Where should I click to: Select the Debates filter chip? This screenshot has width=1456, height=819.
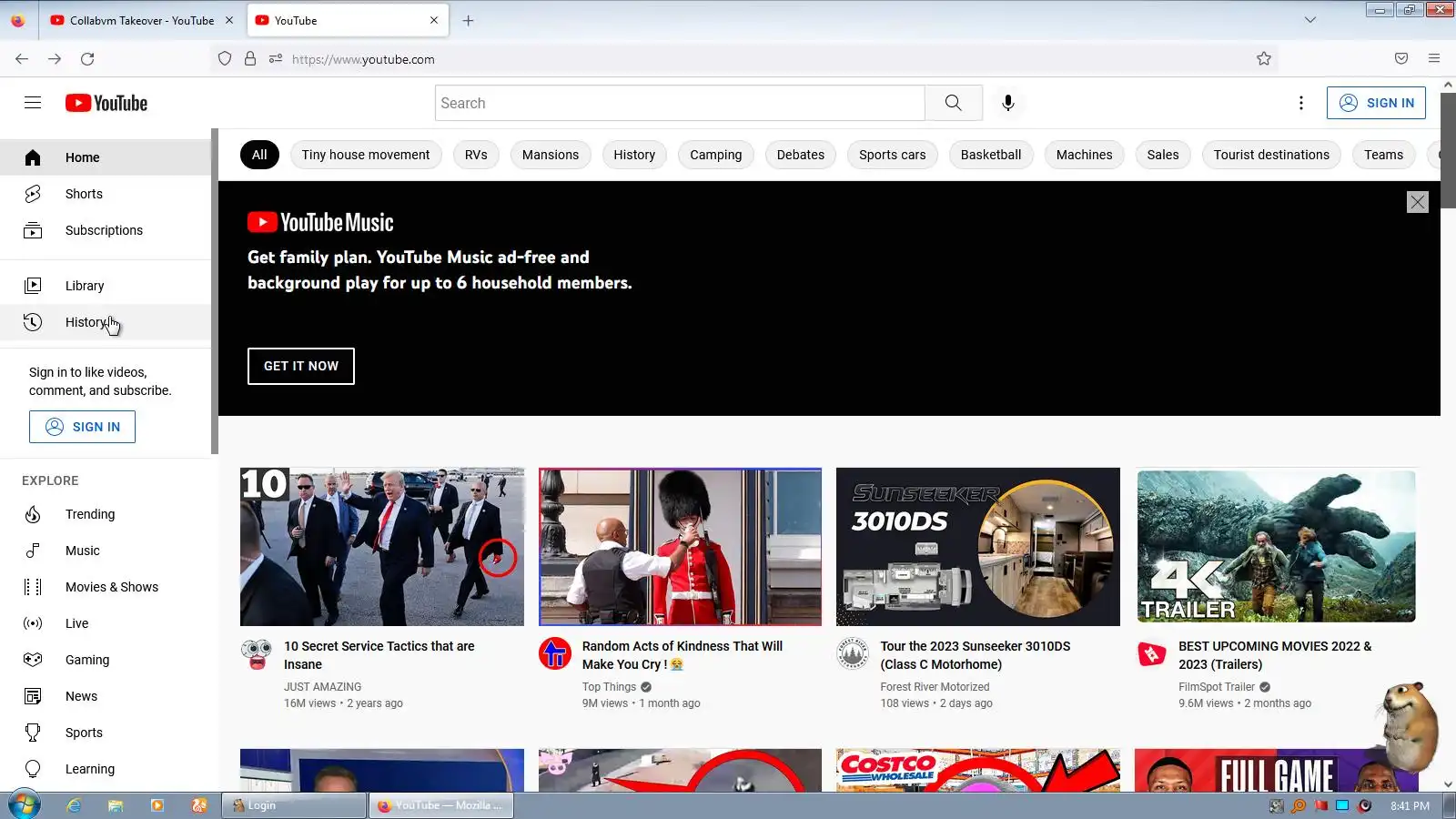[801, 155]
